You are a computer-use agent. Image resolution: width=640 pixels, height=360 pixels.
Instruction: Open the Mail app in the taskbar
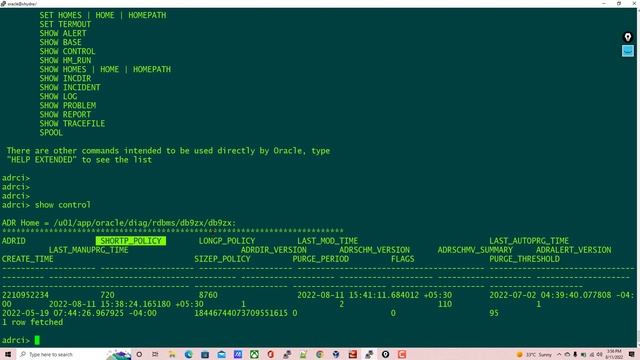point(221,354)
